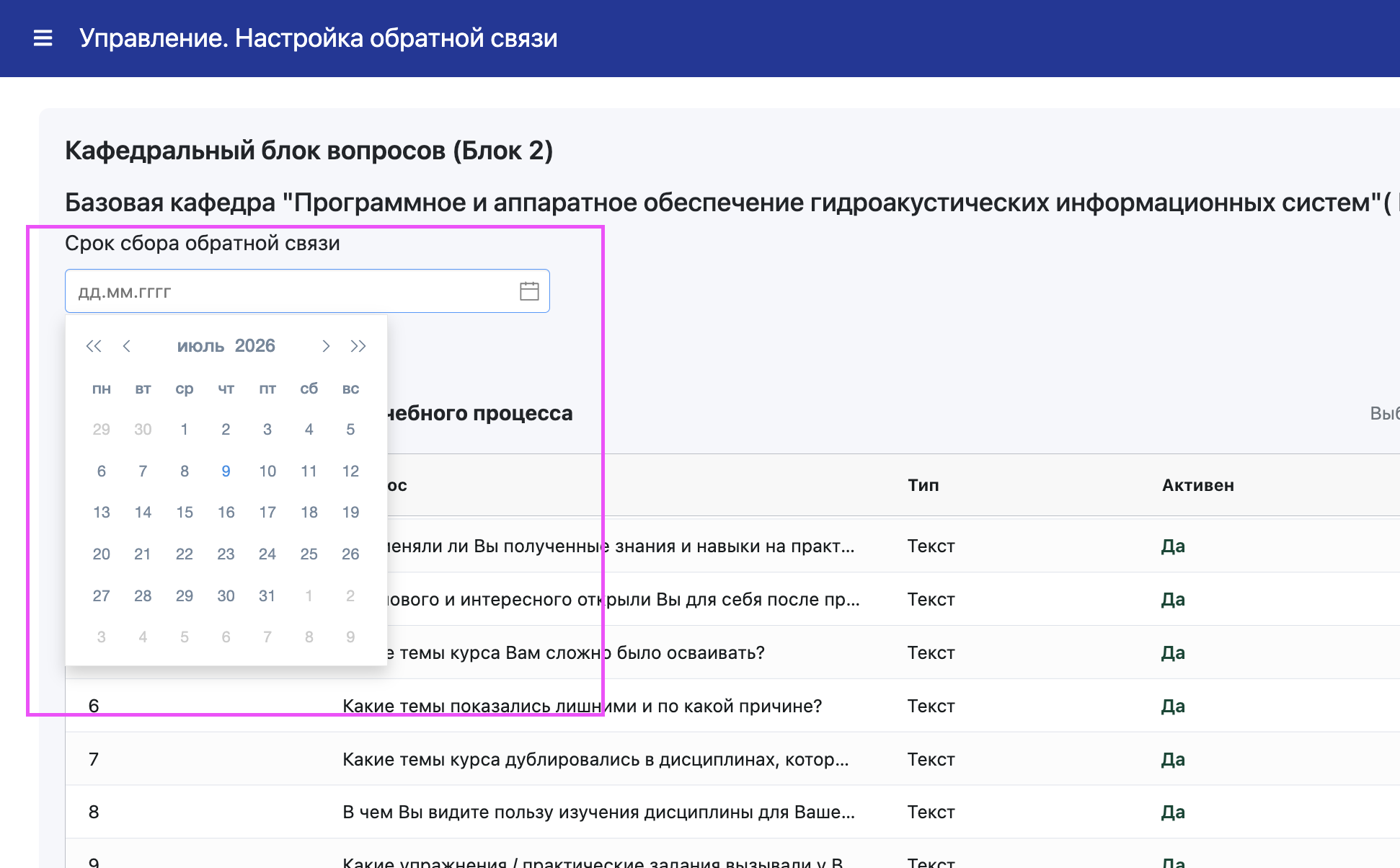The image size is (1400, 868).
Task: Click Да status in row 8
Action: pyautogui.click(x=1173, y=812)
